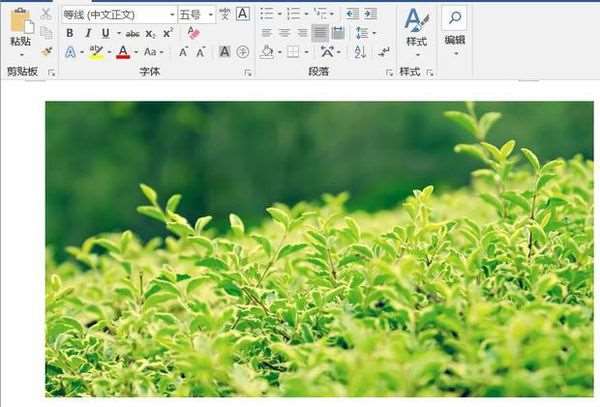
Task: Toggle Bold formatting
Action: tap(70, 33)
